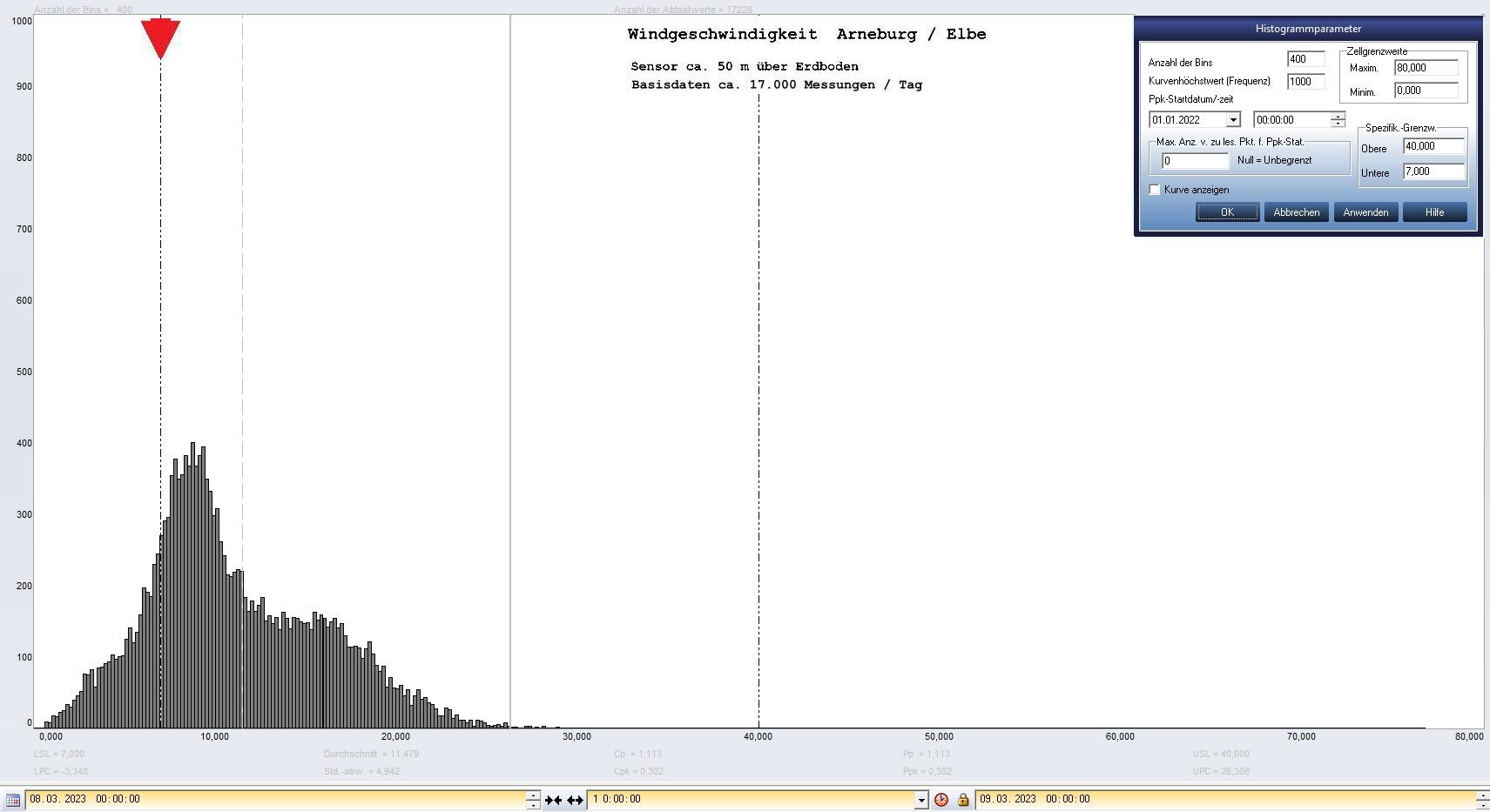Open the Ppk start date dropdown
Screen dimensions: 1490x812
pyautogui.click(x=1233, y=120)
